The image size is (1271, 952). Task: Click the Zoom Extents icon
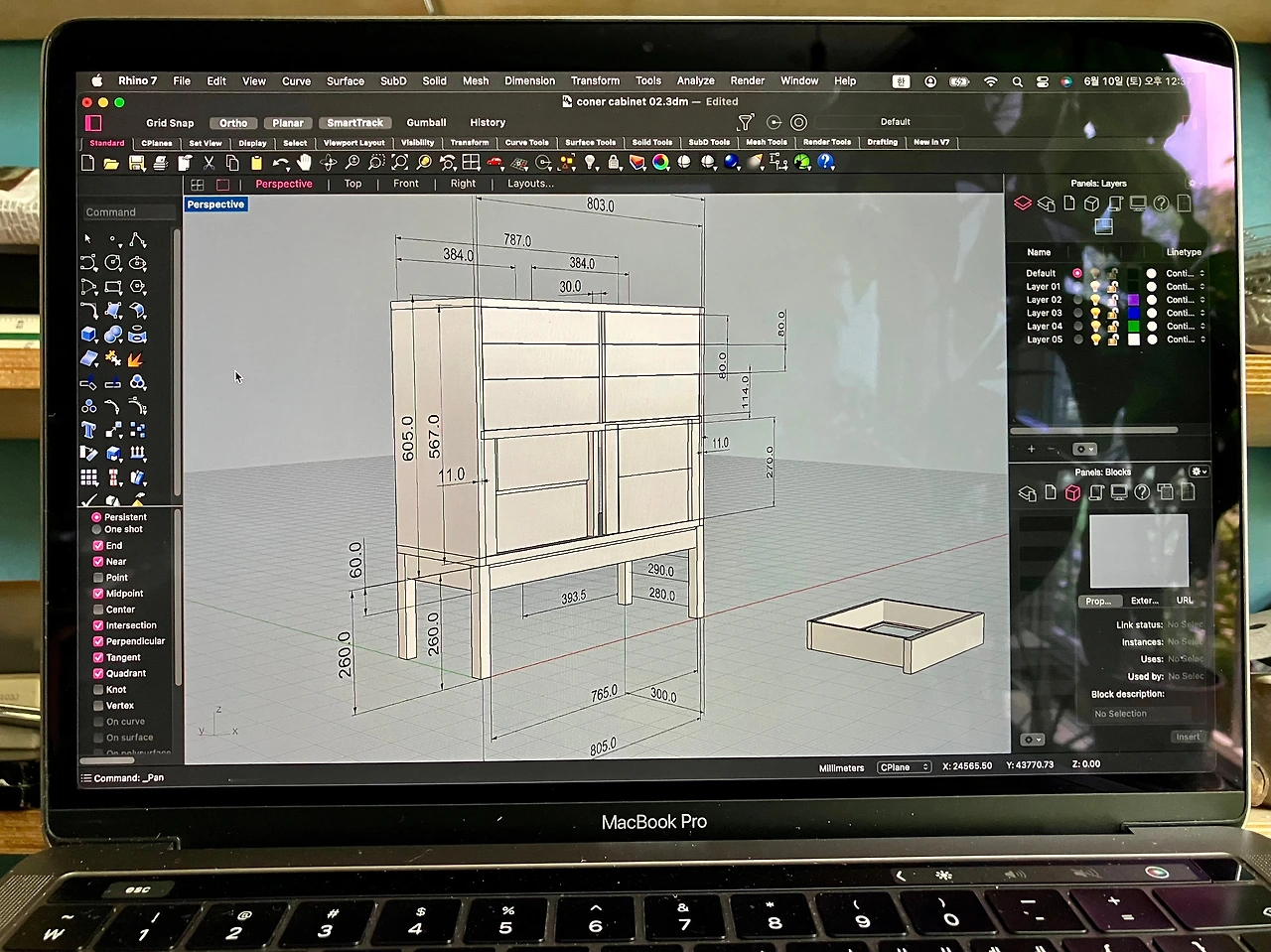pyautogui.click(x=400, y=163)
